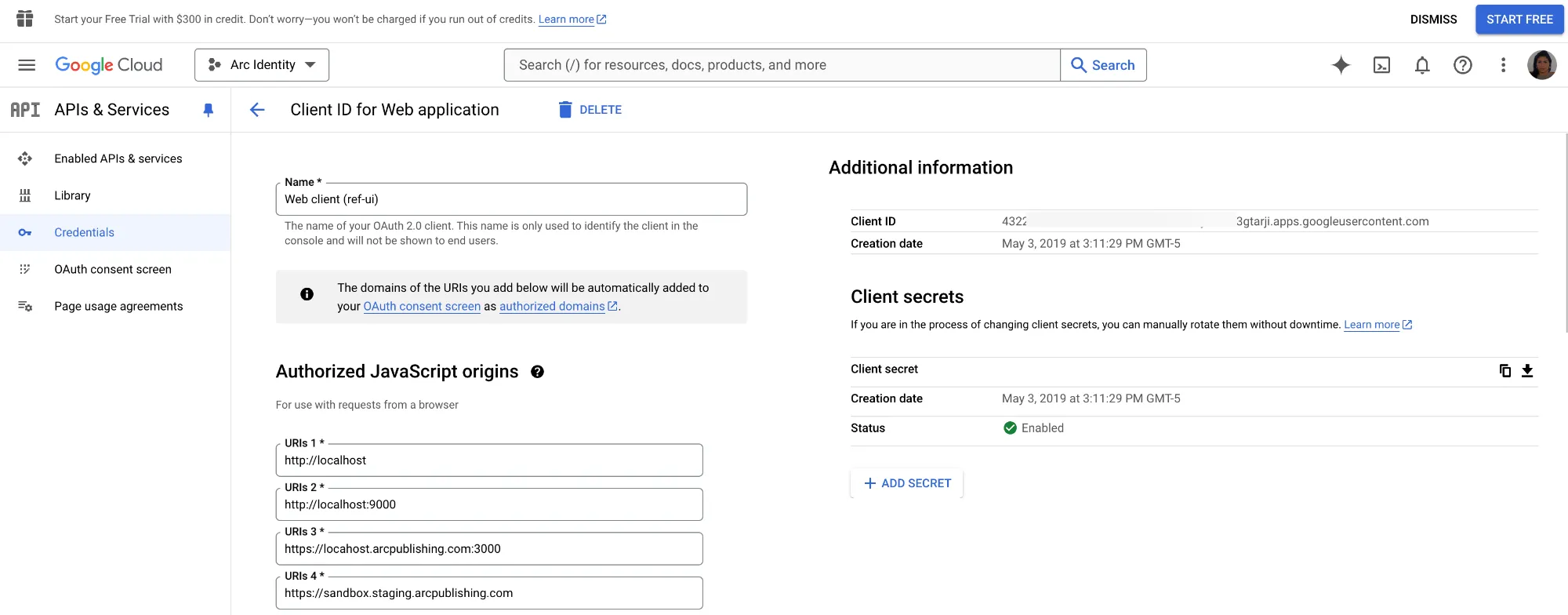Open the Arc Identity project selector
Image resolution: width=1568 pixels, height=615 pixels.
(262, 65)
